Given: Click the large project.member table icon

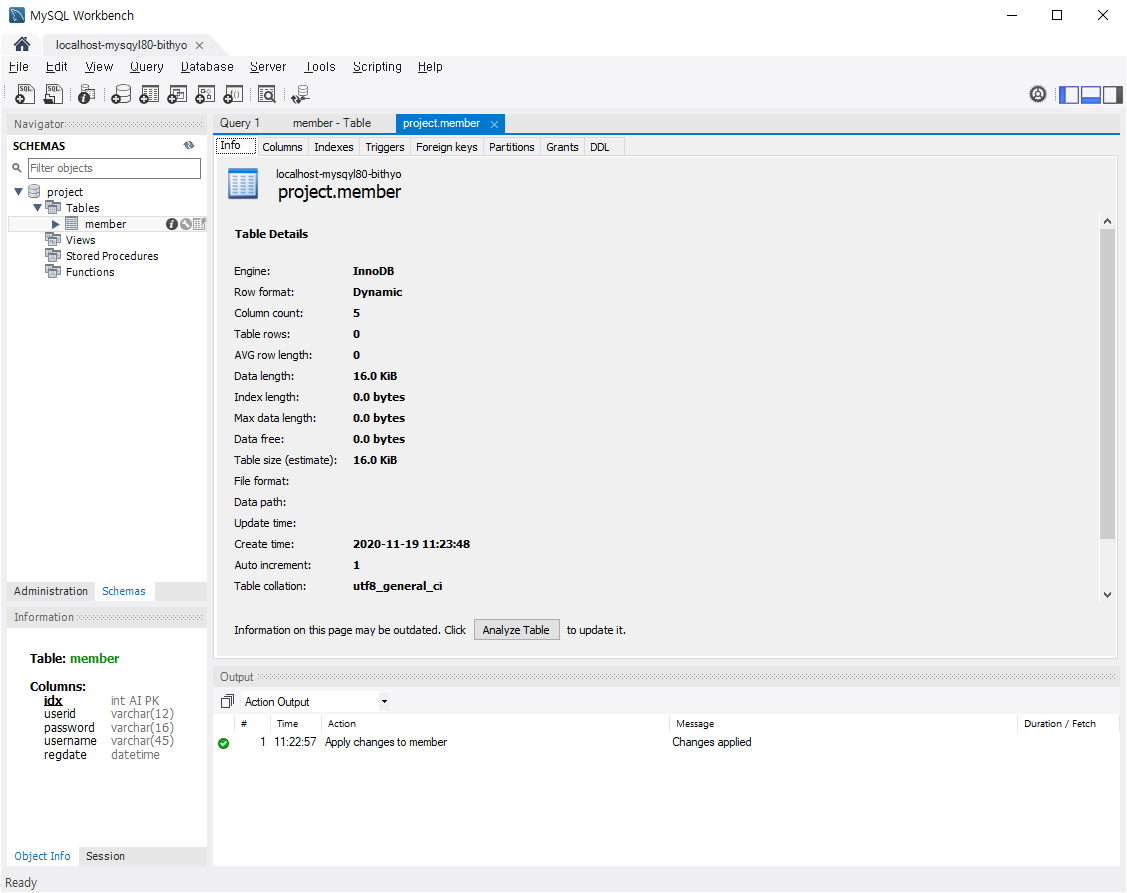Looking at the screenshot, I should tap(243, 183).
